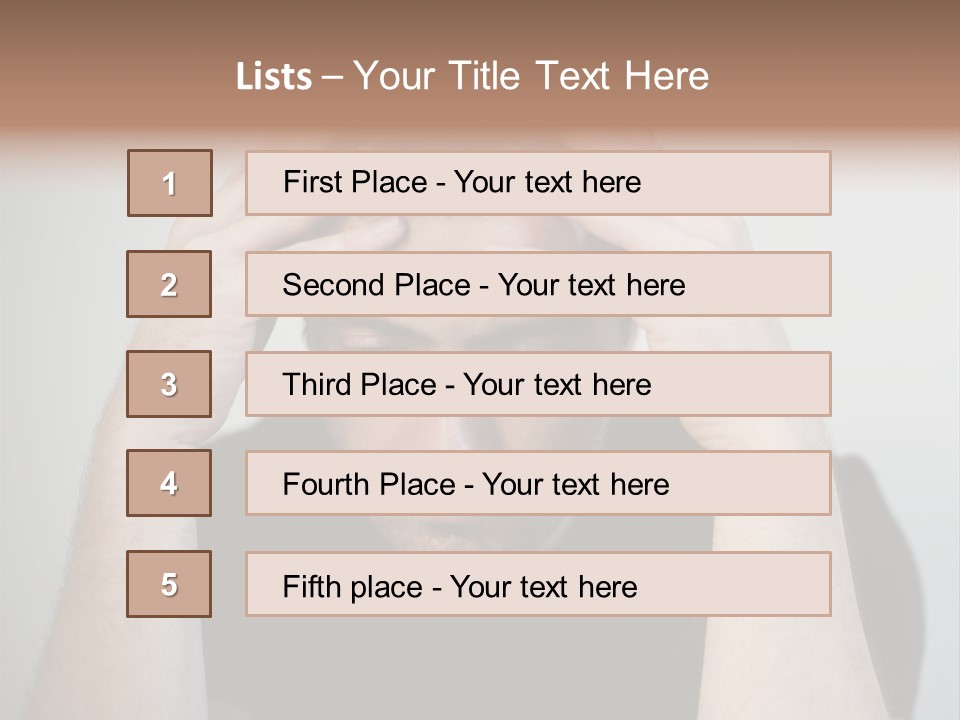Click the words 'Fourth Place' in the fourth row
Viewport: 960px width, 720px height.
[x=369, y=484]
